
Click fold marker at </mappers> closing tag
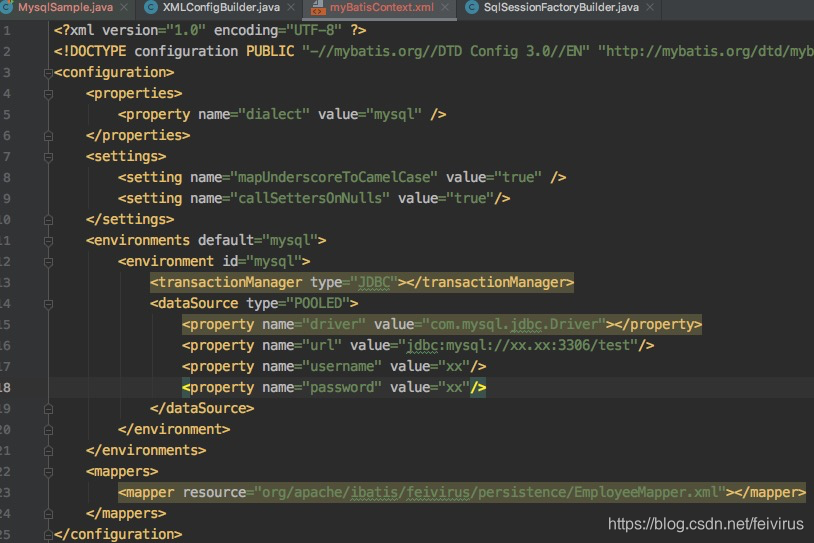(48, 514)
